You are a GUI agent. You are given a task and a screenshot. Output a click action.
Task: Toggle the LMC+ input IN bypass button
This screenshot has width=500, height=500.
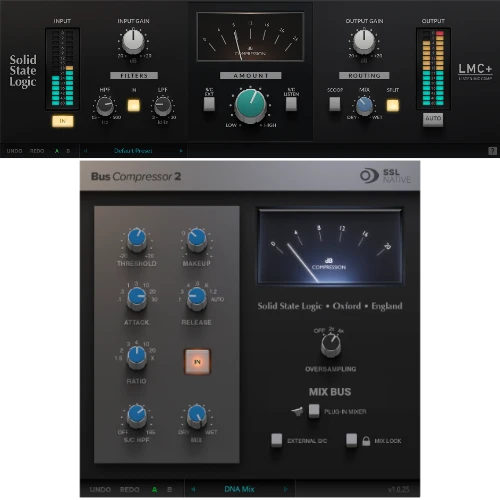point(63,121)
